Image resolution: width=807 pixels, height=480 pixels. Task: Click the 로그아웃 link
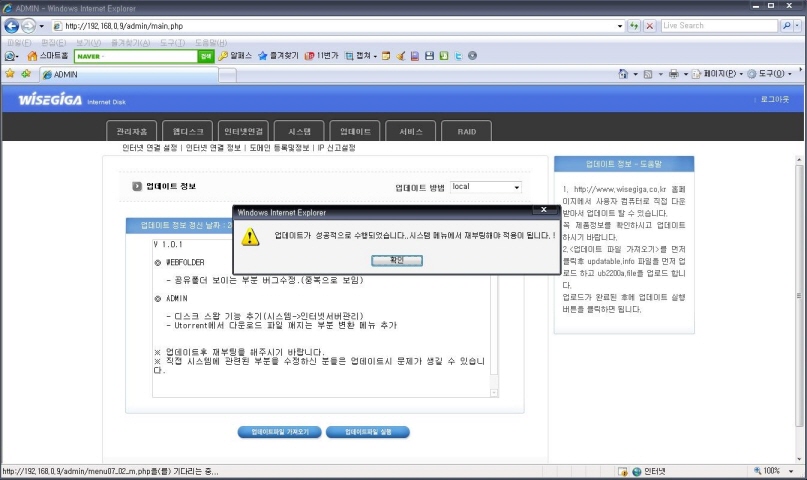[774, 100]
